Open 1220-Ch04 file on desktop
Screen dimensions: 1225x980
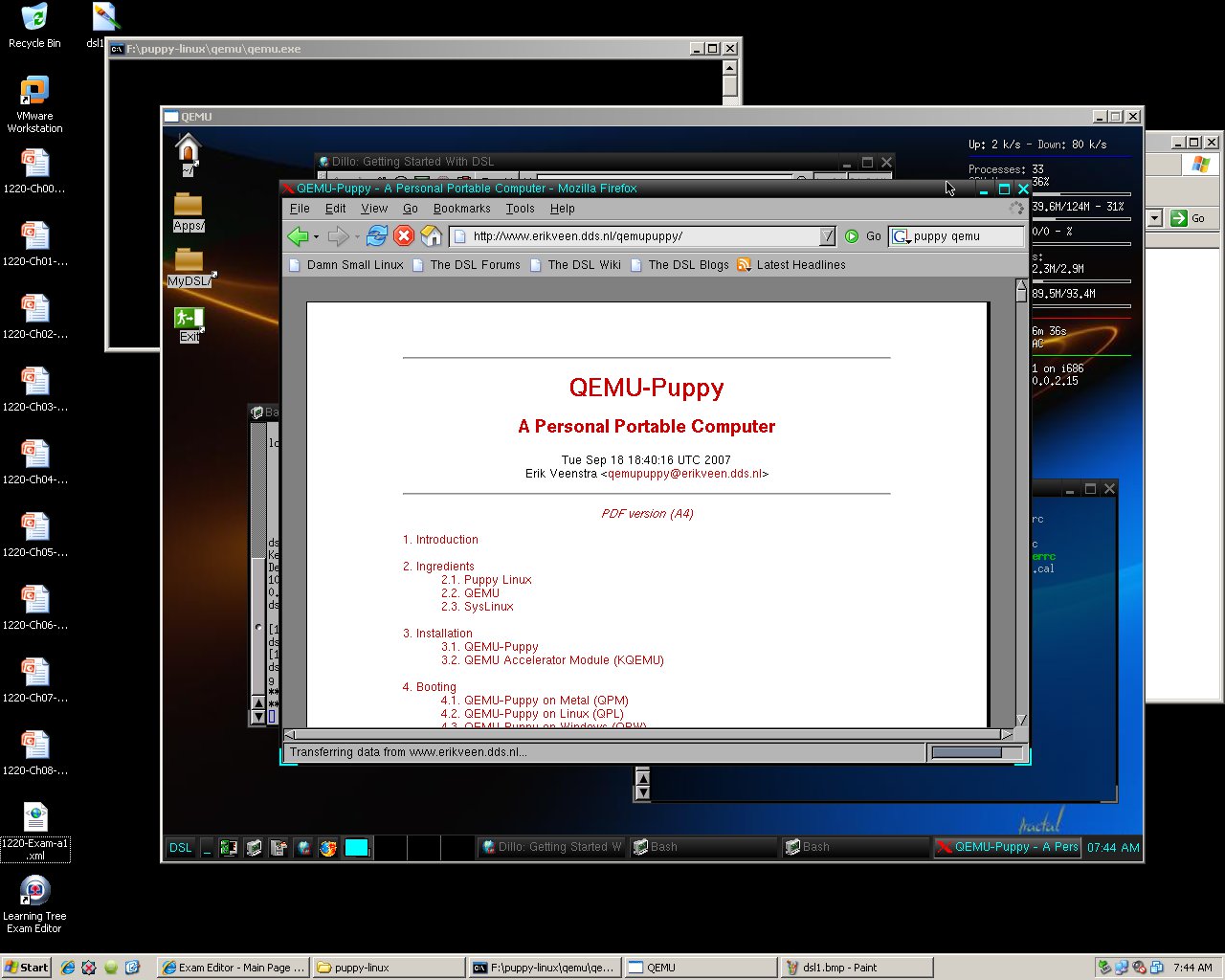(x=34, y=462)
